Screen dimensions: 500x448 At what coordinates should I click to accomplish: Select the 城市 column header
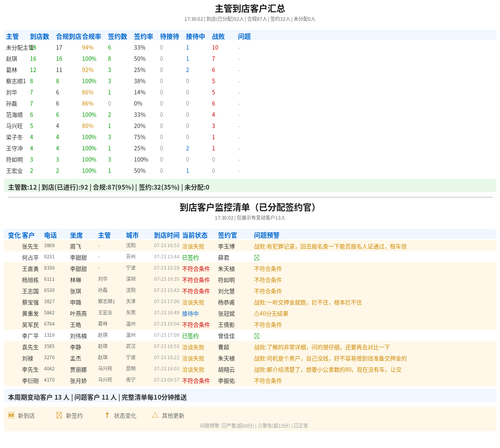click(x=132, y=235)
